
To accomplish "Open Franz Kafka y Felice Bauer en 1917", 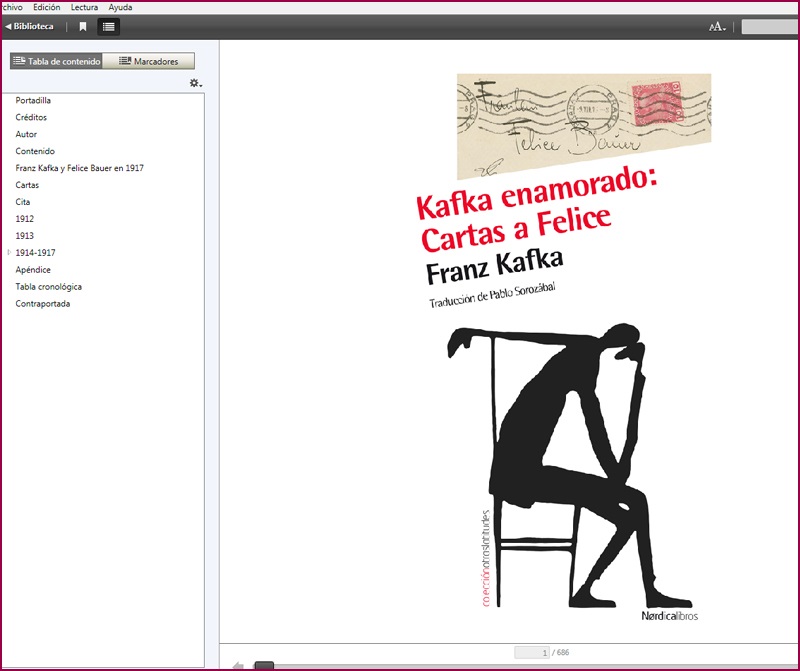I will pyautogui.click(x=80, y=168).
